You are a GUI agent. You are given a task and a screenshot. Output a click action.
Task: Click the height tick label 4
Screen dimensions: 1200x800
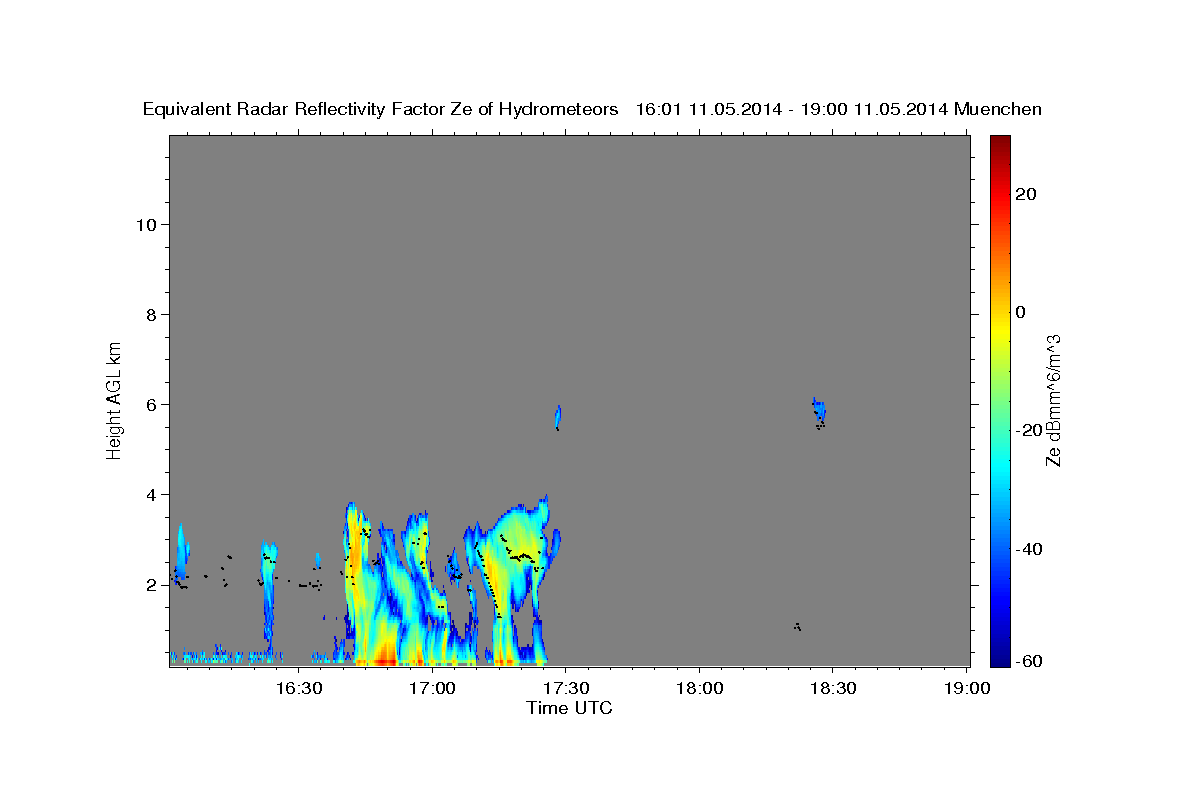click(x=152, y=495)
